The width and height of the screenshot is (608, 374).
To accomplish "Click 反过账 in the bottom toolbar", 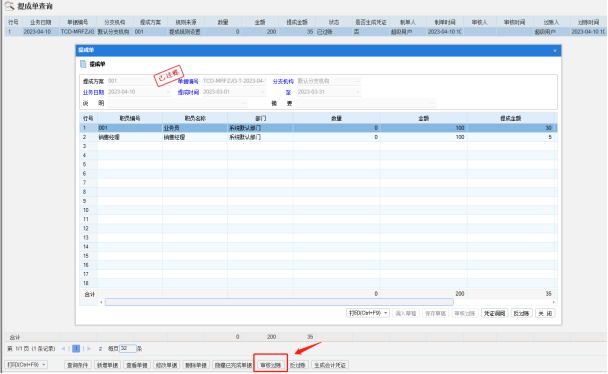I will click(x=298, y=365).
